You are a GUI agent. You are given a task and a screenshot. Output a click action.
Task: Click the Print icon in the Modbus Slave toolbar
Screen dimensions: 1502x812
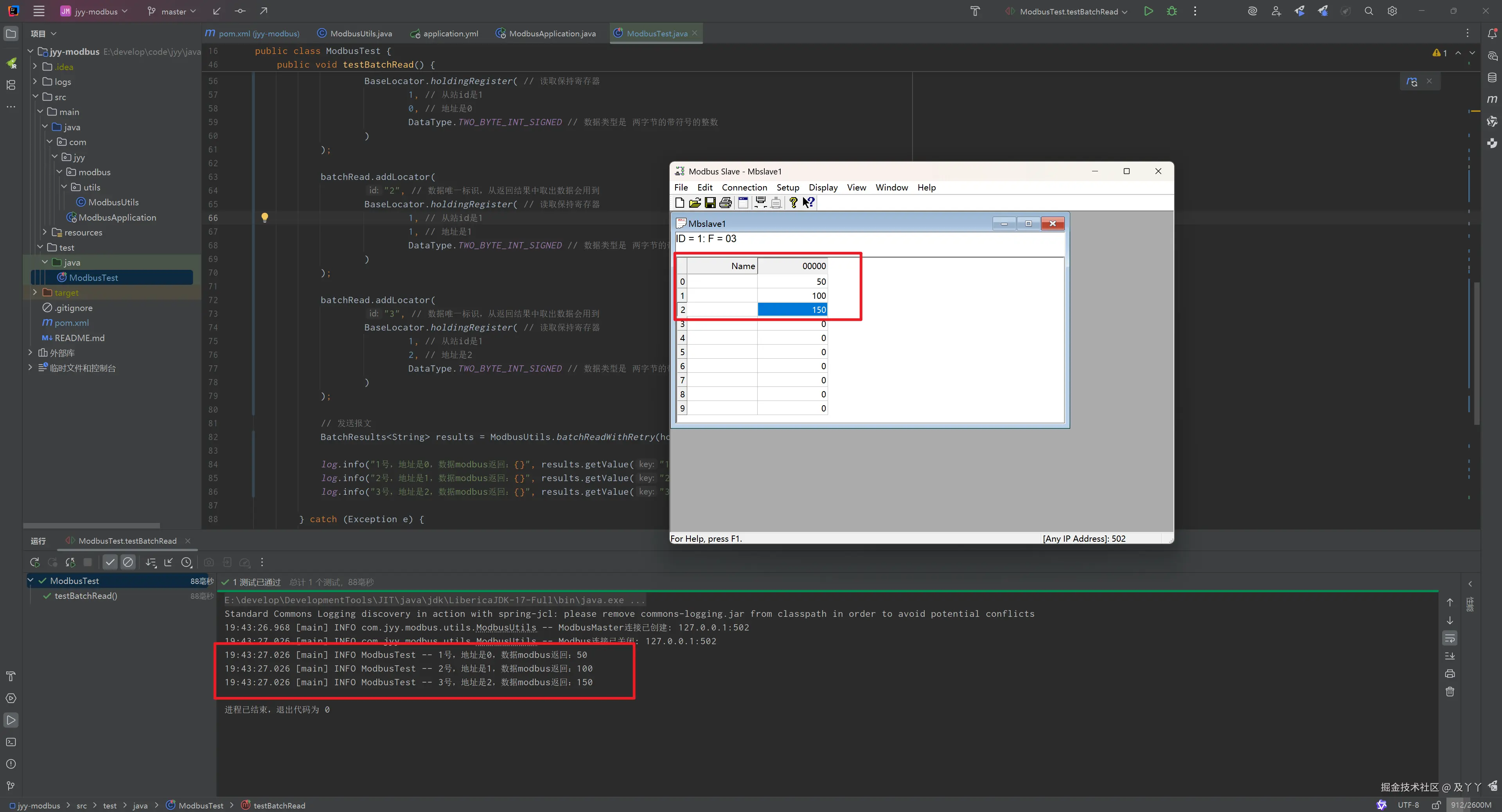coord(725,202)
